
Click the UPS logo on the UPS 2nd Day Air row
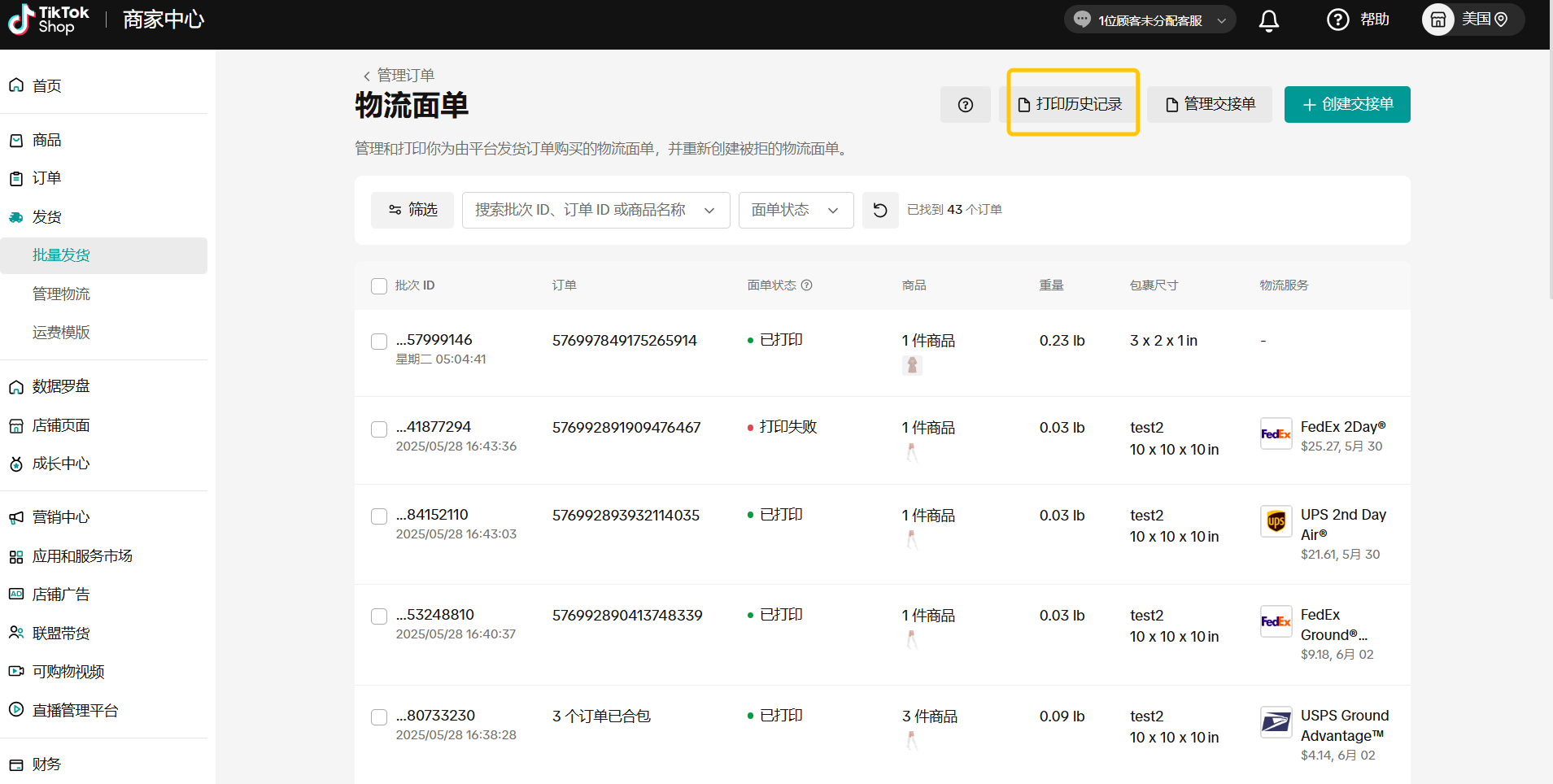pos(1276,522)
